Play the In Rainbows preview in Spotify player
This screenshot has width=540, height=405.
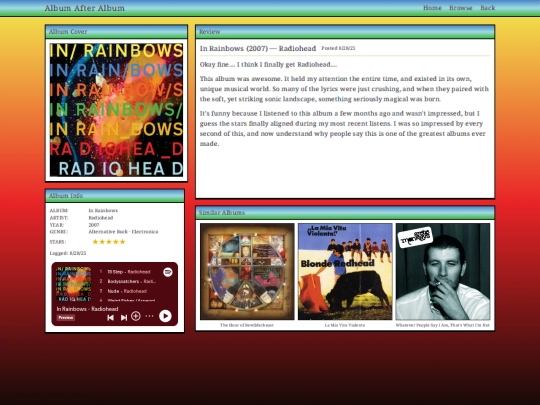click(165, 316)
